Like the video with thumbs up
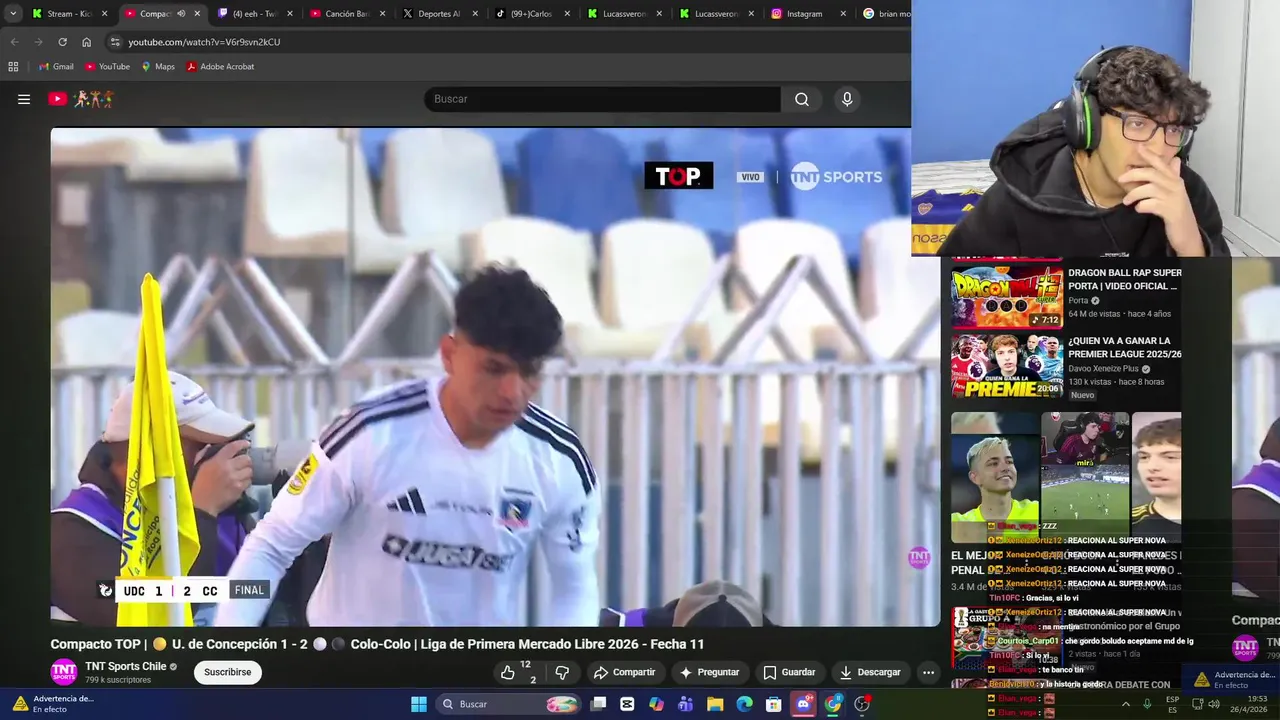The image size is (1280, 720). click(509, 672)
